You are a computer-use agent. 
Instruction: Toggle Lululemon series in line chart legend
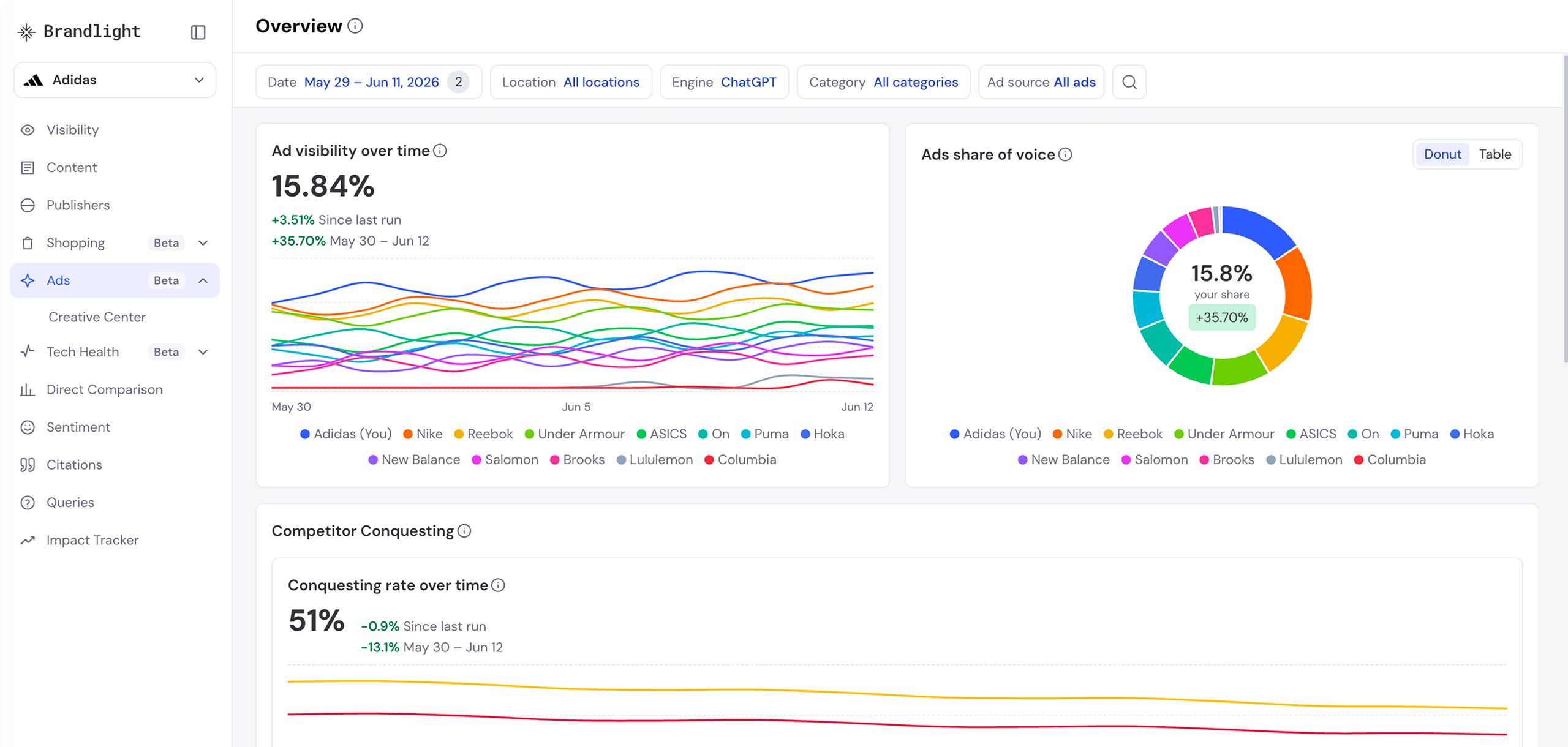coord(655,459)
